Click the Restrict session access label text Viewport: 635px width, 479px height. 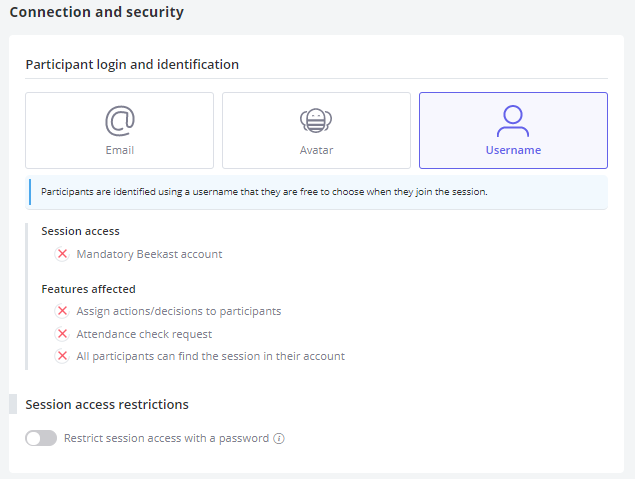click(x=166, y=439)
